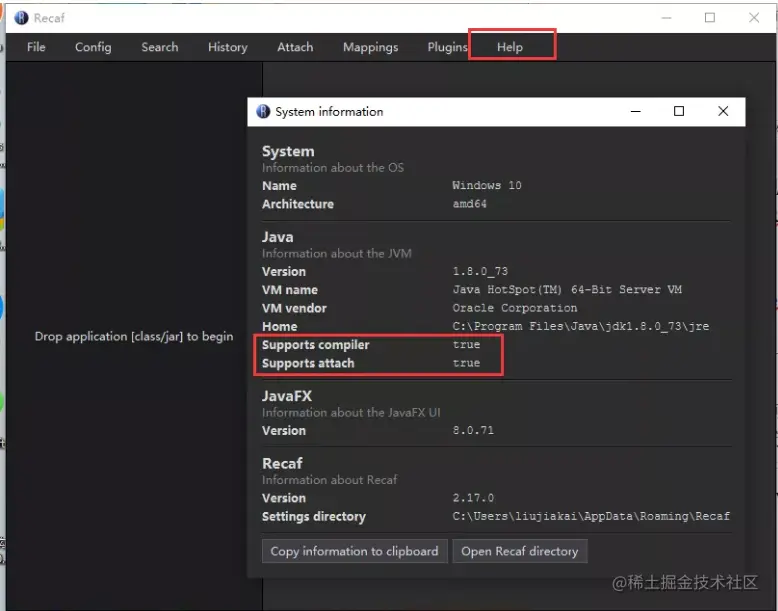Click the 'Java' section heading
The height and width of the screenshot is (611, 778).
(277, 237)
